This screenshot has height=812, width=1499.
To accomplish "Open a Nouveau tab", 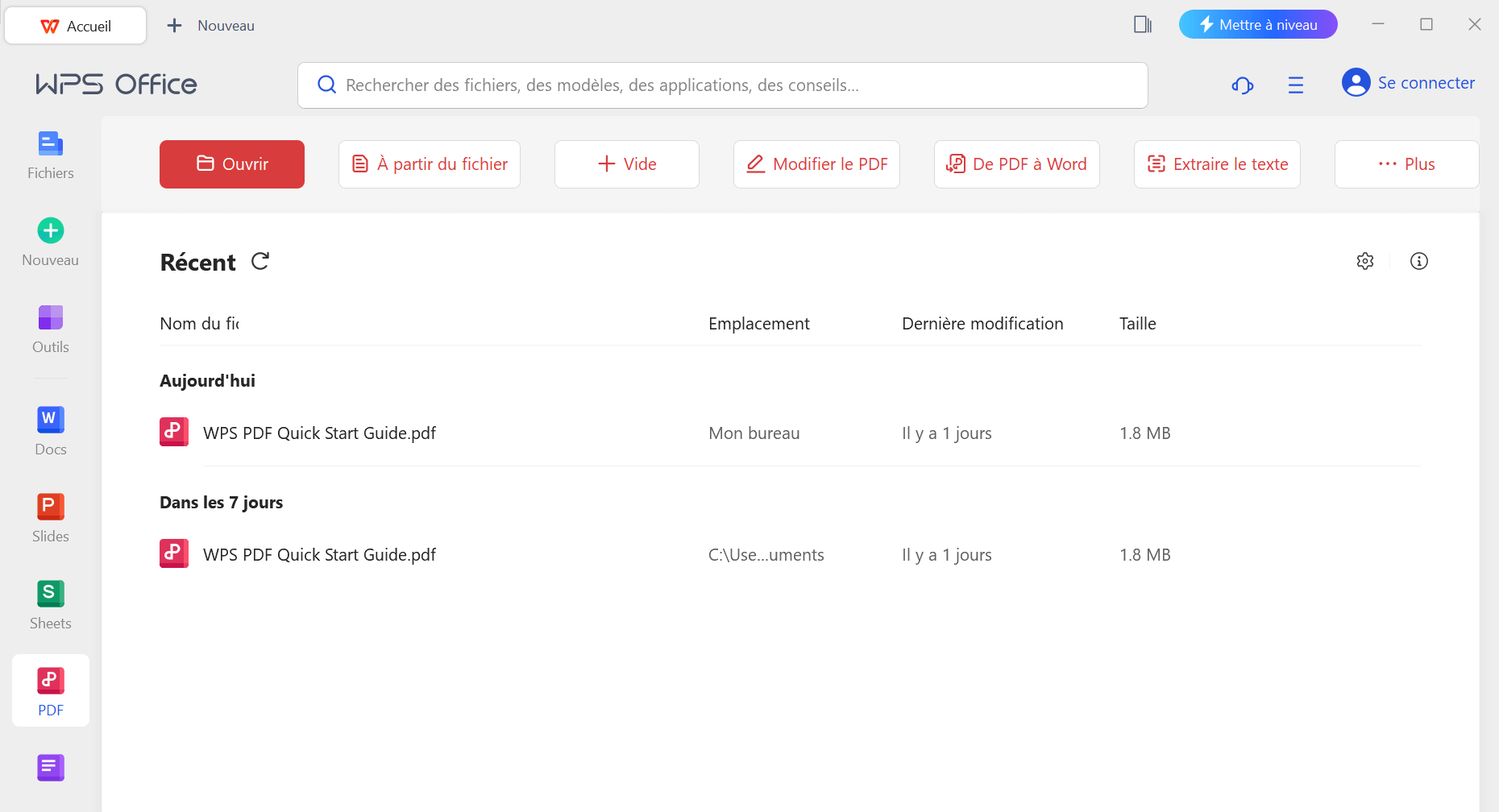I will 210,26.
